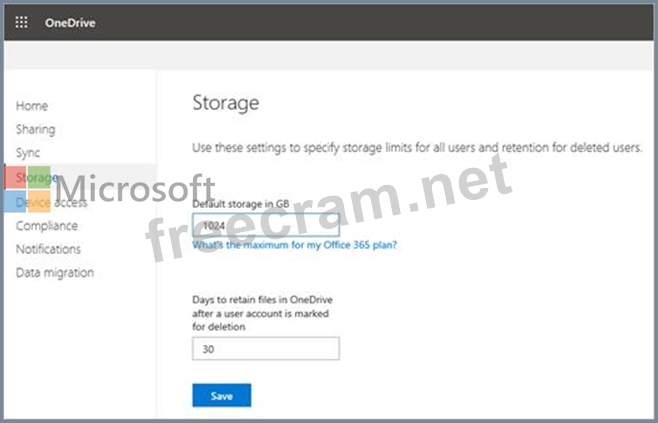Navigate to the Compliance page
The width and height of the screenshot is (658, 423).
(47, 226)
